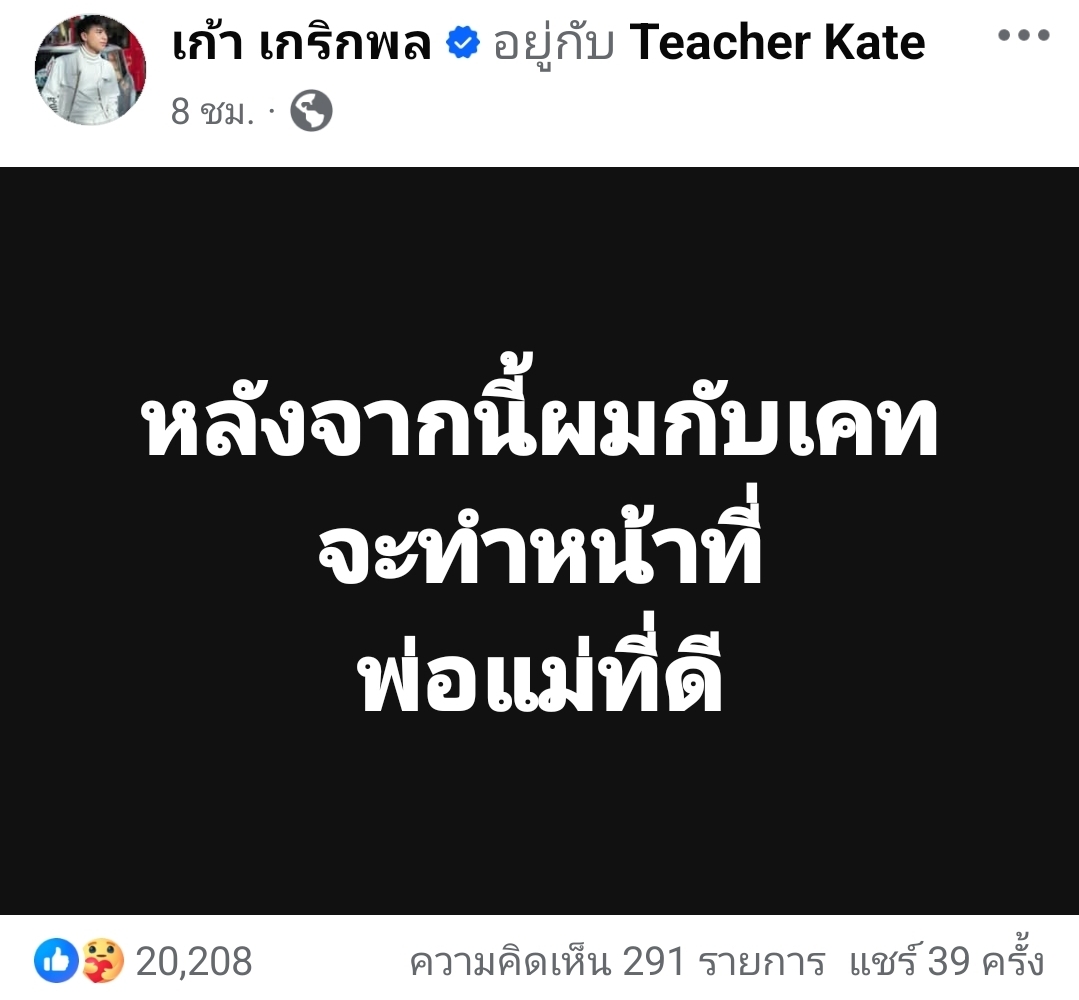Image resolution: width=1079 pixels, height=1000 pixels.
Task: Open the tagged Teacher Kate profile
Action: [x=777, y=43]
